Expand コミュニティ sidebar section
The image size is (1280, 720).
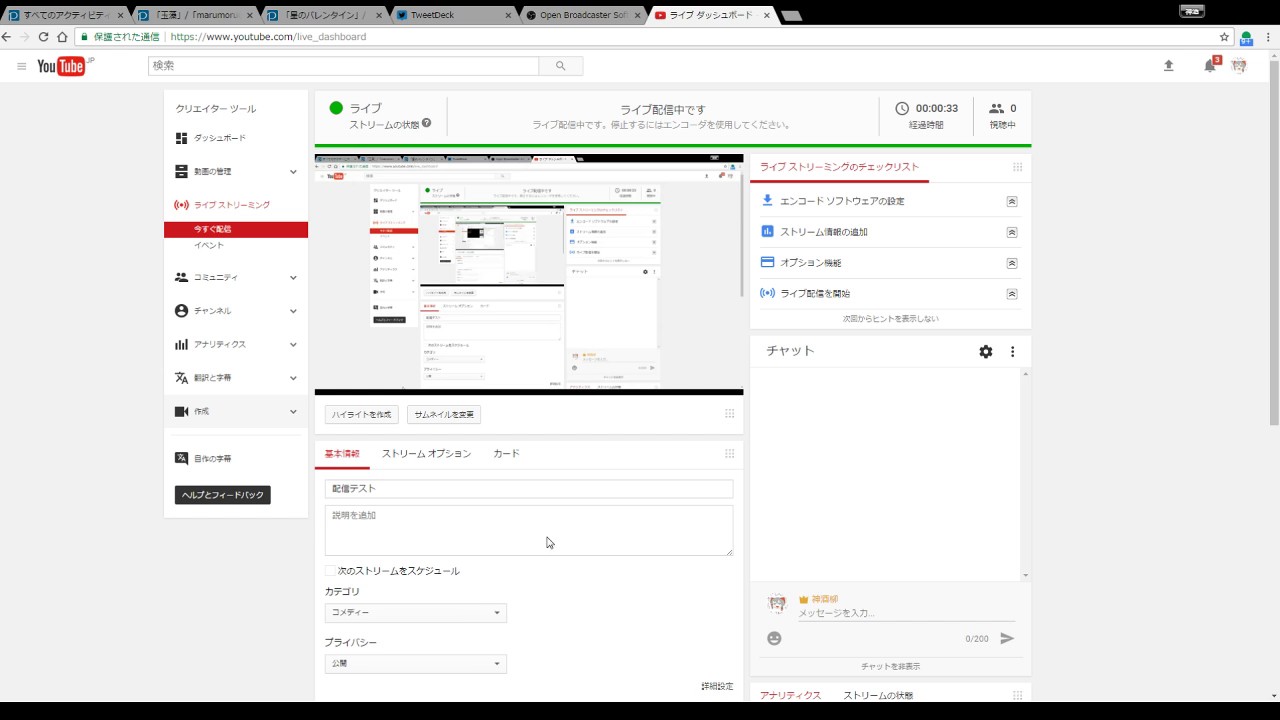coord(293,278)
